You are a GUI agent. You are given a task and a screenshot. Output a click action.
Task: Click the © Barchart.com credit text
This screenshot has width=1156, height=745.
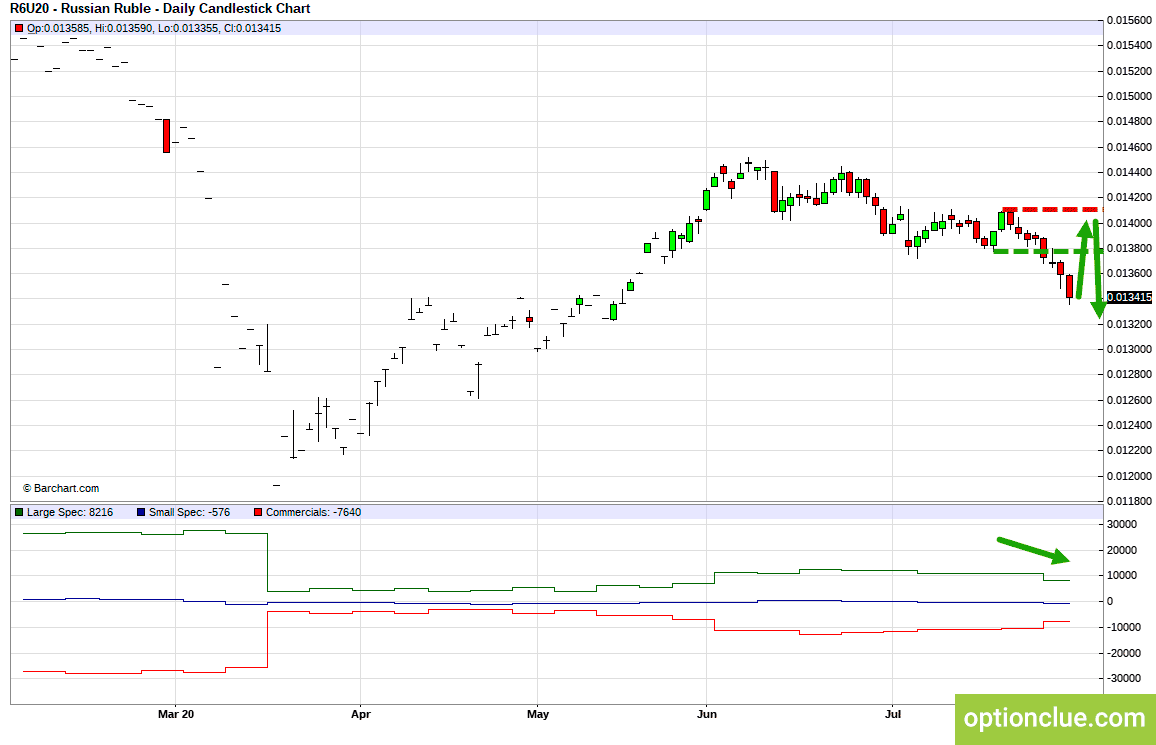pyautogui.click(x=60, y=489)
